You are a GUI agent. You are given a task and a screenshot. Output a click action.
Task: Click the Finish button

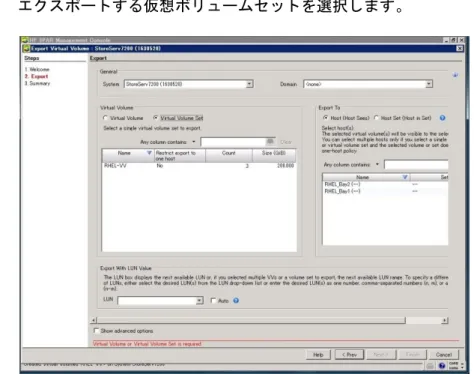pyautogui.click(x=413, y=355)
